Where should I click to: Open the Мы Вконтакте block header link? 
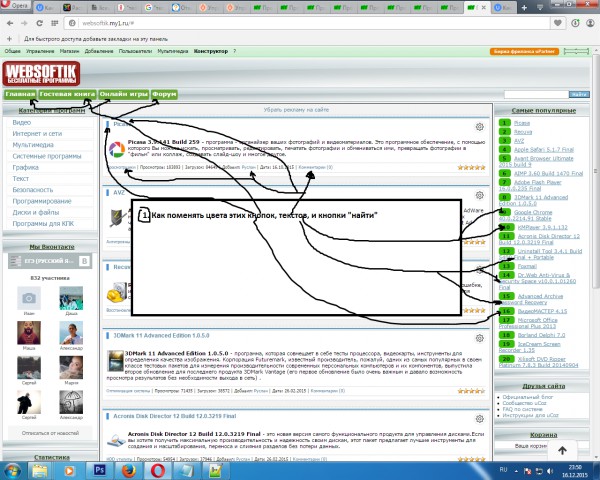52,247
